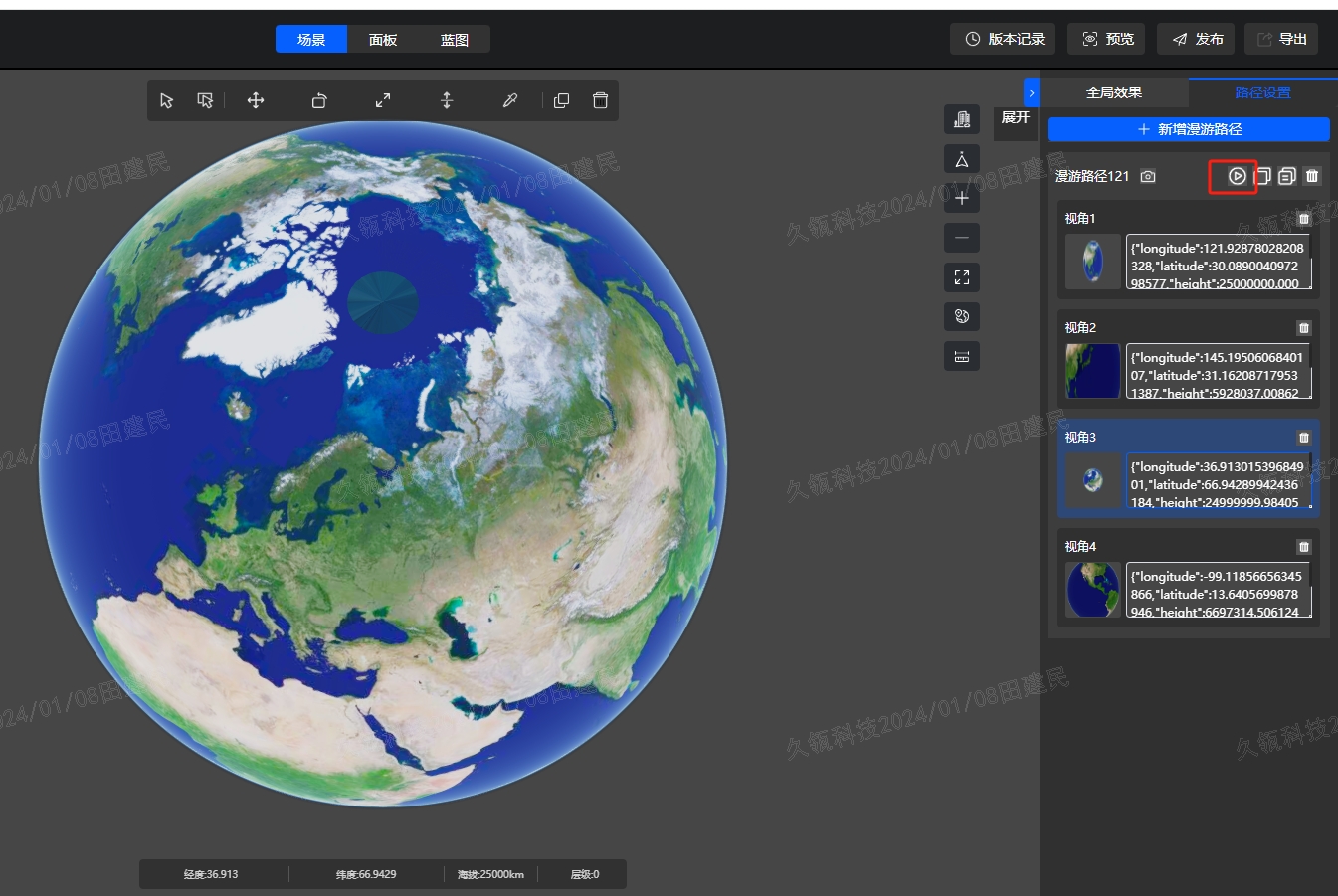The image size is (1338, 896).
Task: Click the trash icon in scene toolbar
Action: coord(600,100)
